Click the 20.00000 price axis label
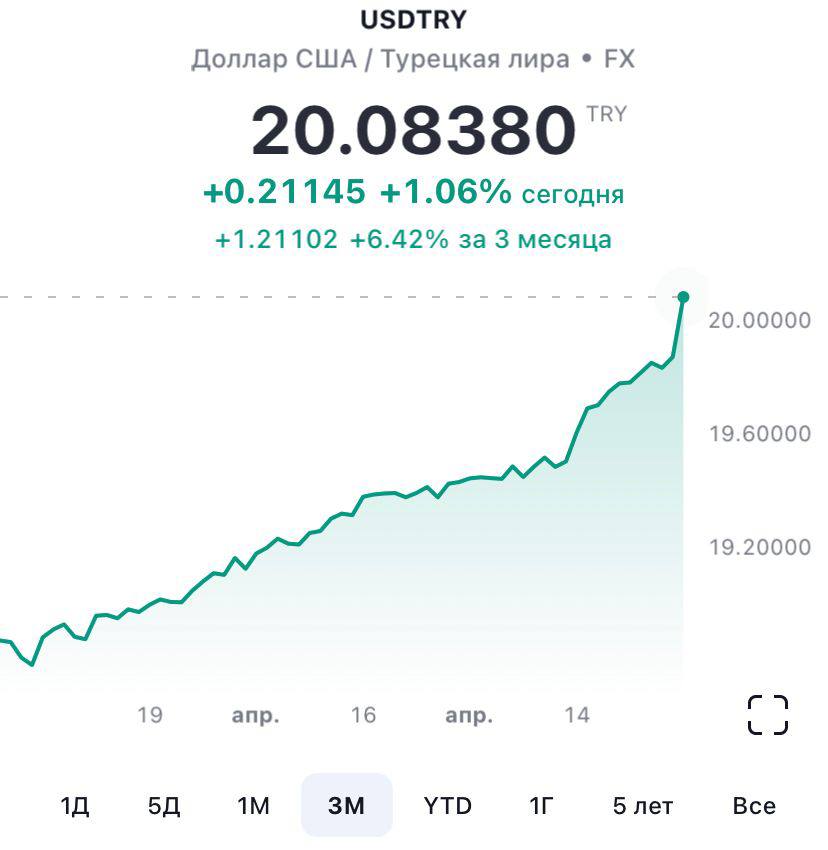The width and height of the screenshot is (828, 850). (x=759, y=321)
